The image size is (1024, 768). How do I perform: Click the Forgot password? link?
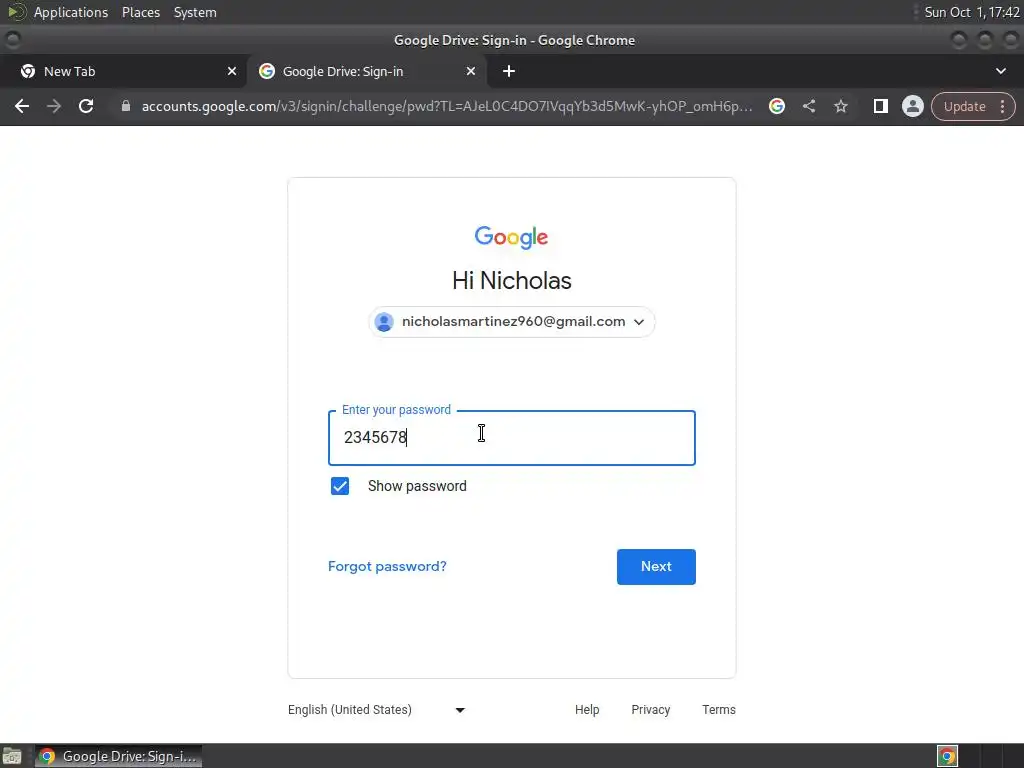point(387,566)
